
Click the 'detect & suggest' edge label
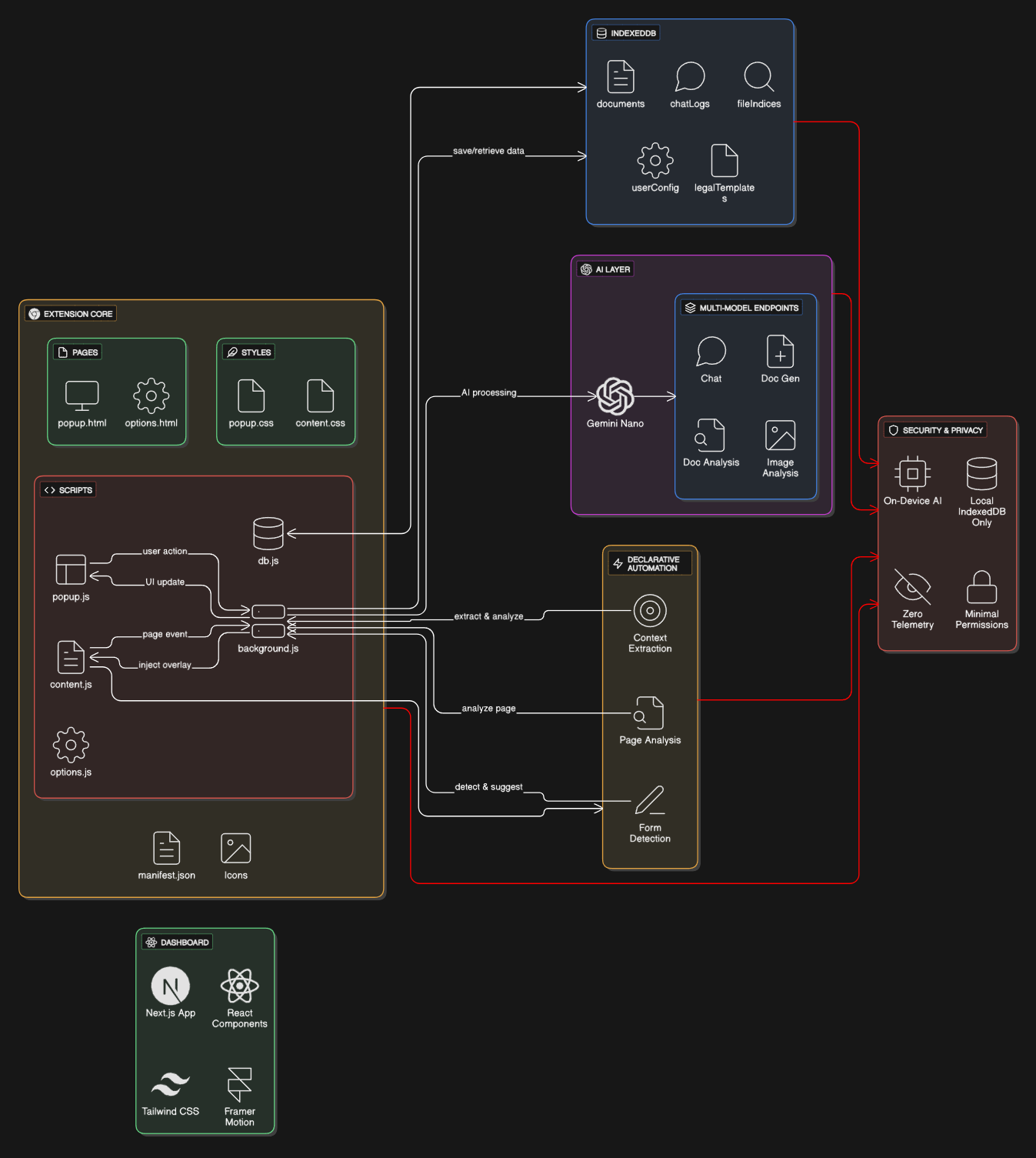(x=488, y=787)
